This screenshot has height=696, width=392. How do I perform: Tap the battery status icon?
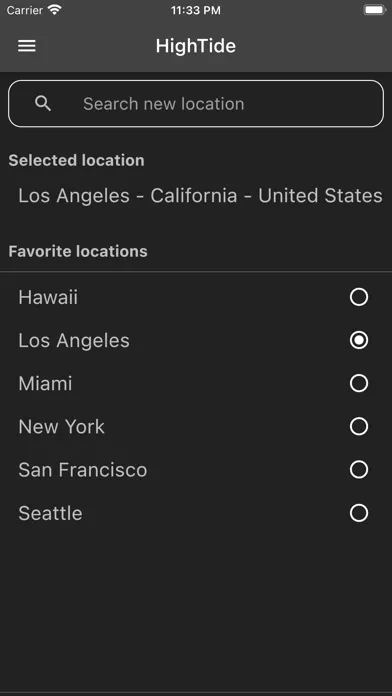coord(374,10)
